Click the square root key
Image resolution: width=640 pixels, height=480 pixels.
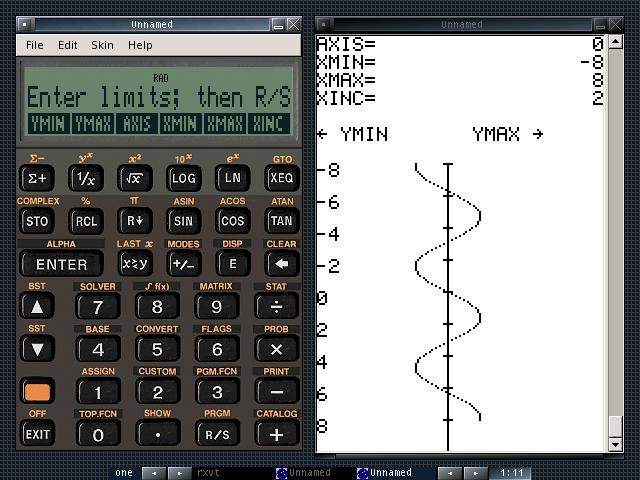135,178
